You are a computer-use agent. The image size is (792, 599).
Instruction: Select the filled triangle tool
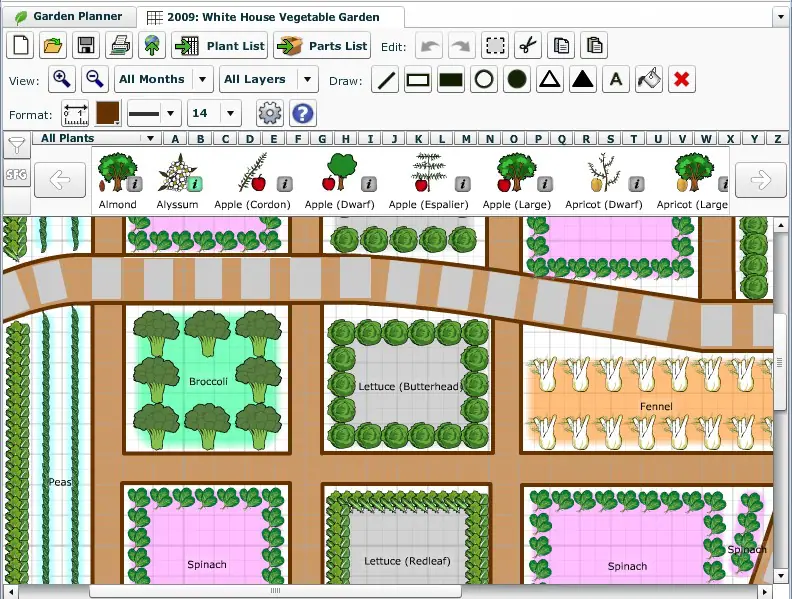point(583,79)
